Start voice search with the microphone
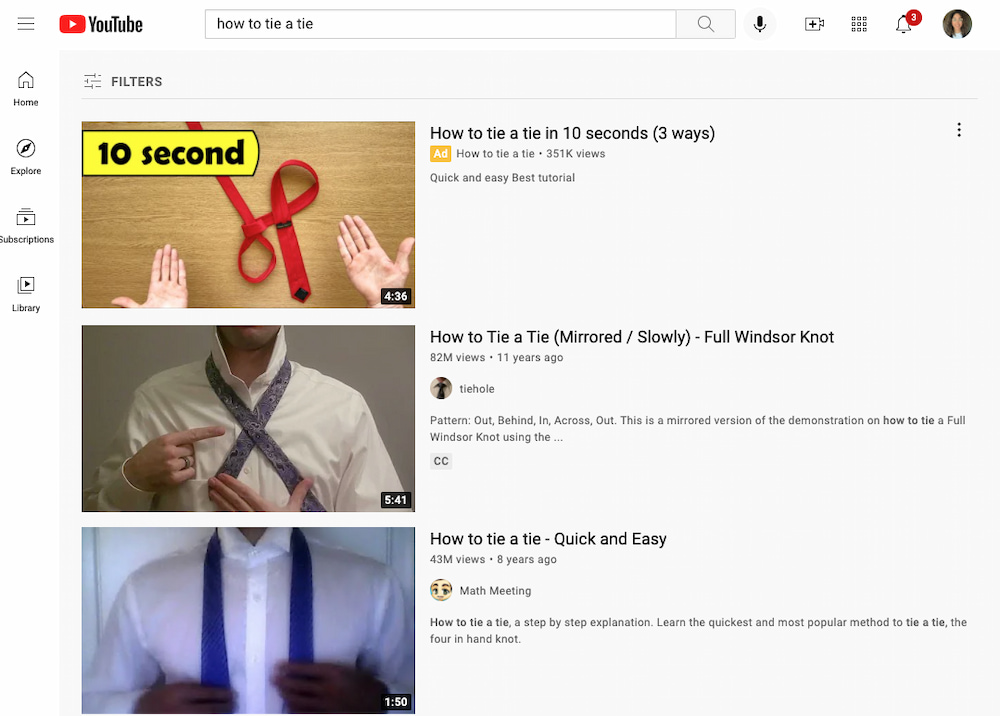The height and width of the screenshot is (716, 1000). [760, 24]
